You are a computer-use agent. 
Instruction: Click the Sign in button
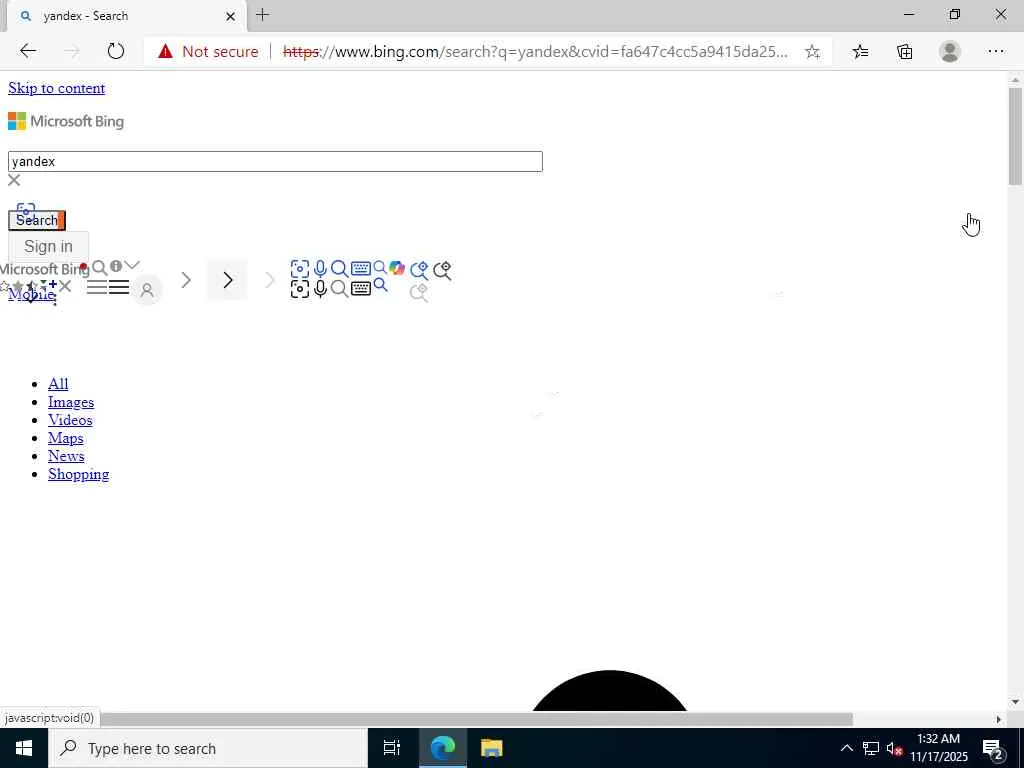coord(48,246)
